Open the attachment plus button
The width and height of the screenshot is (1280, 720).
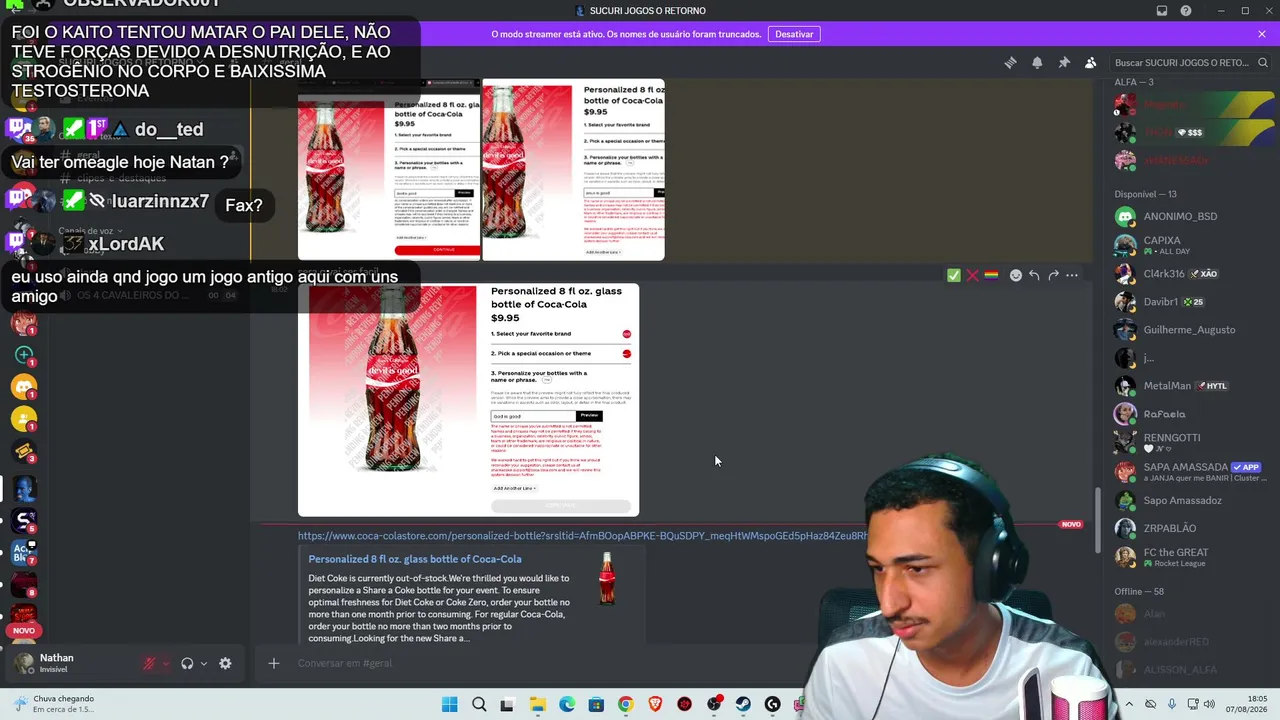click(x=273, y=663)
